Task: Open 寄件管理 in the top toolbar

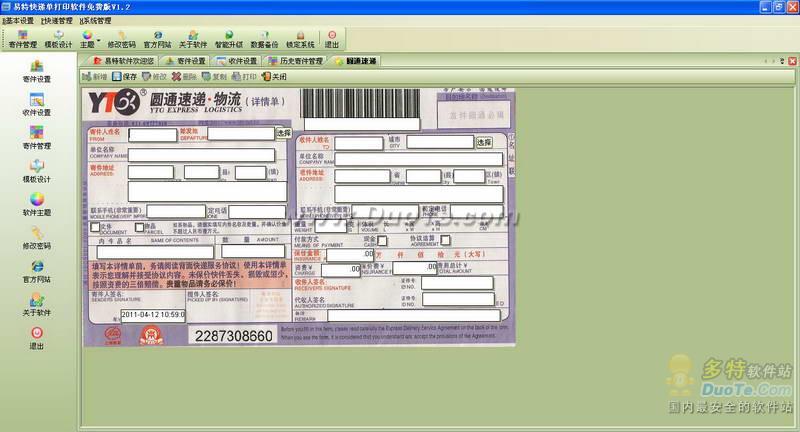Action: pos(22,39)
